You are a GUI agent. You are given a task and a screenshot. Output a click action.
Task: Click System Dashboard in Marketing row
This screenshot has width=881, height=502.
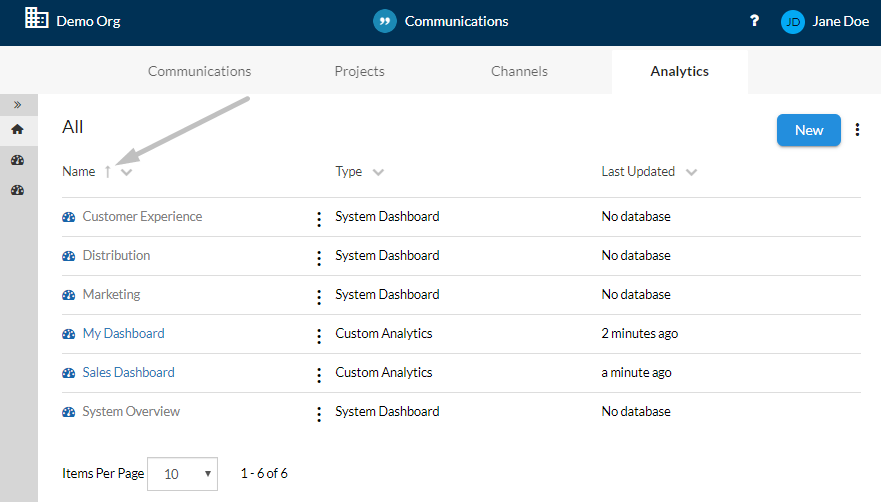point(387,295)
